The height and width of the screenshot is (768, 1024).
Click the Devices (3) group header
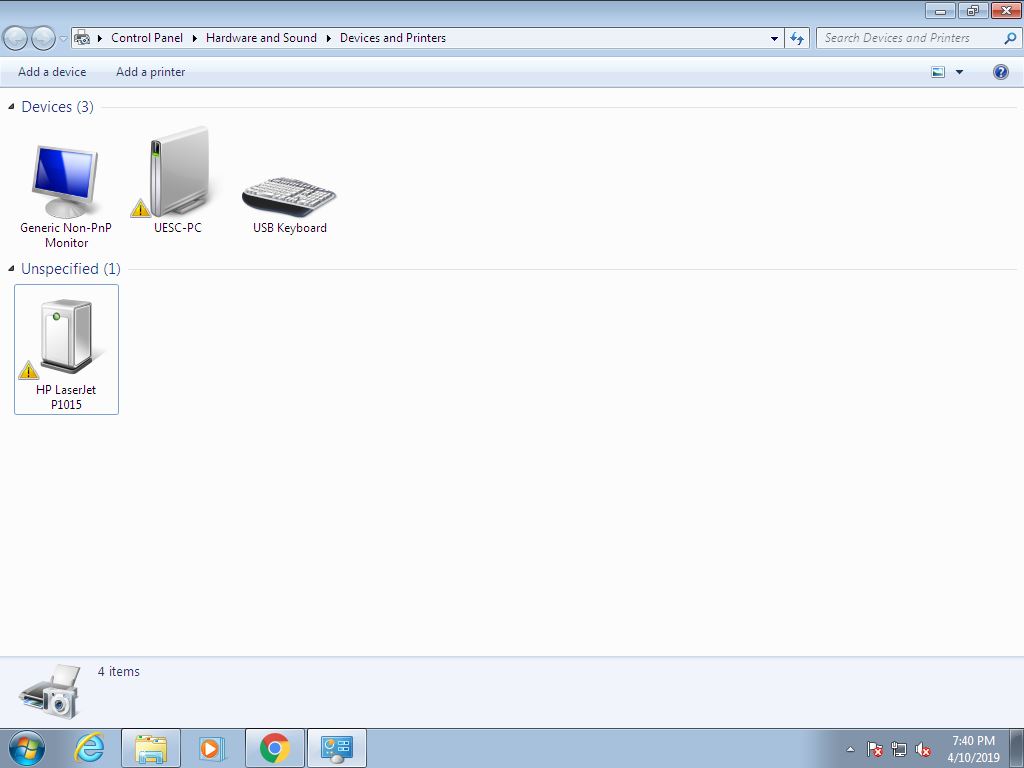57,106
